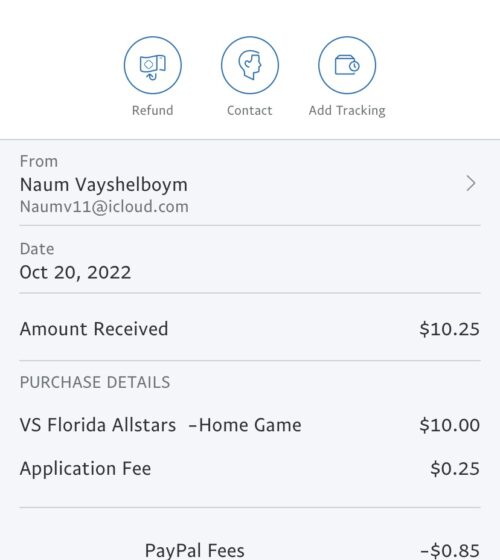Select the Add Tracking wallet icon
This screenshot has width=500, height=560.
(347, 65)
